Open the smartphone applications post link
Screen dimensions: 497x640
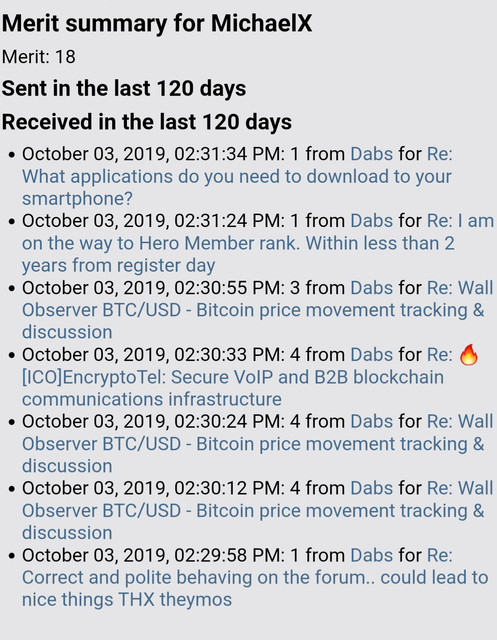coord(237,177)
